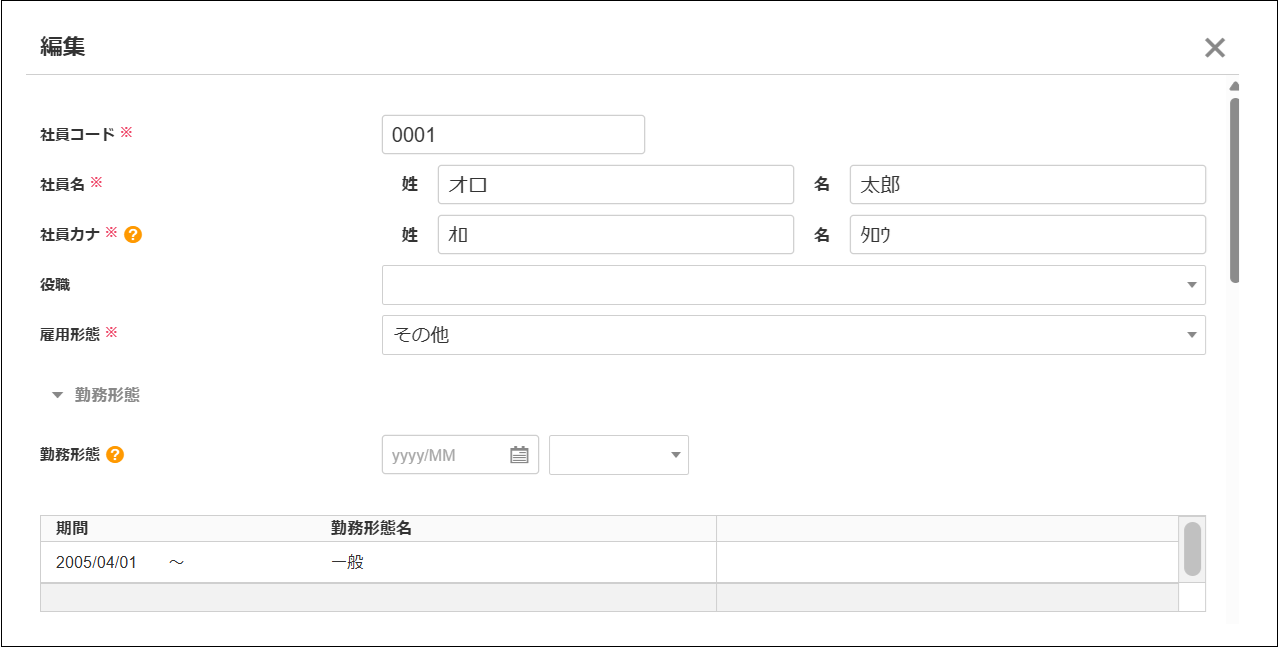1283x651 pixels.
Task: Click the 社員コード field containing 0001
Action: (512, 134)
